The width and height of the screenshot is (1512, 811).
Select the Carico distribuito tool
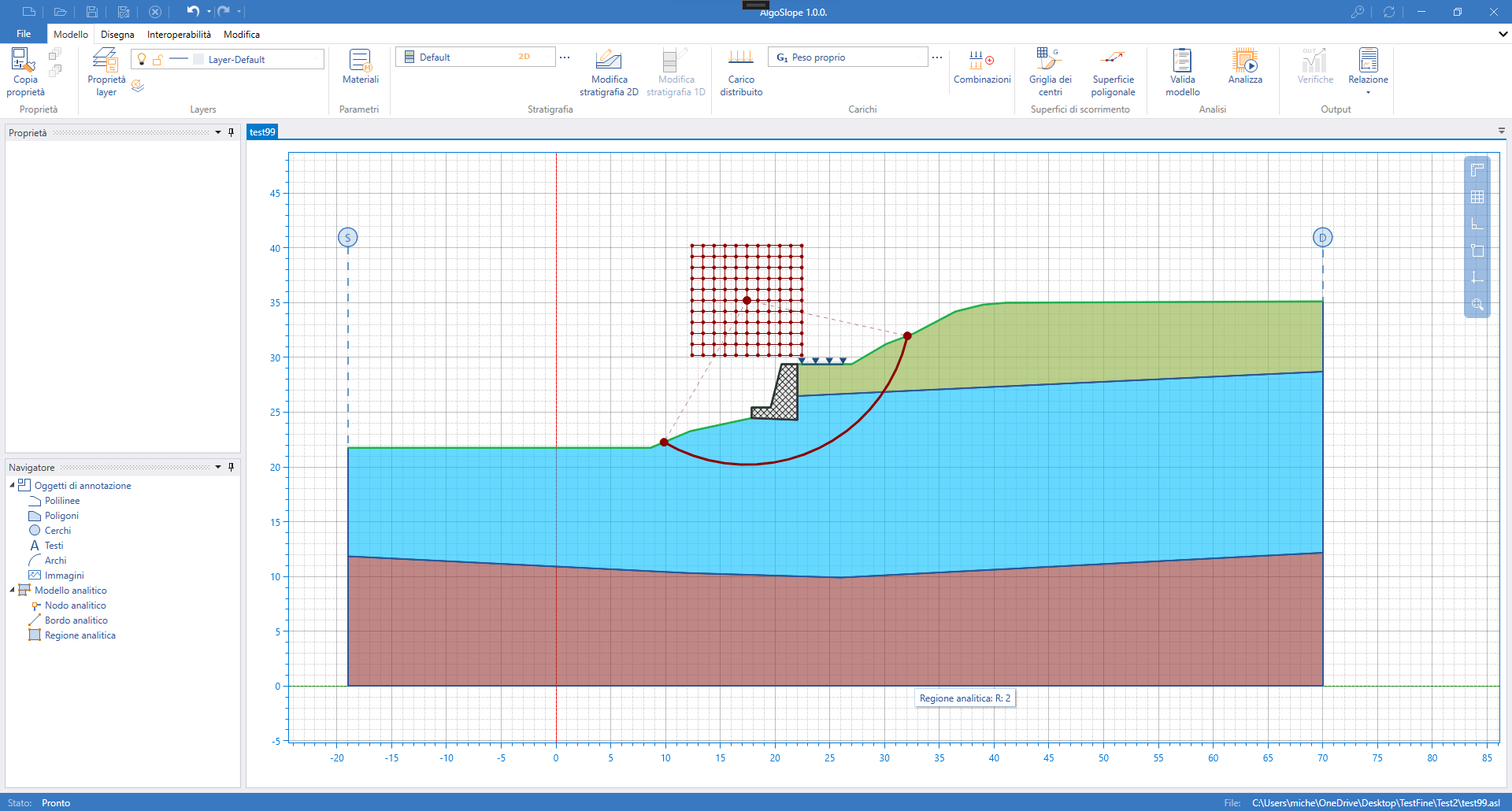pyautogui.click(x=741, y=72)
